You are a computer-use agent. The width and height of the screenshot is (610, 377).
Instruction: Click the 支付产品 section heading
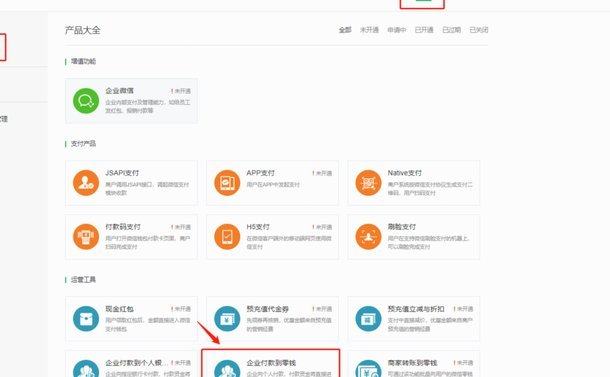tap(83, 144)
